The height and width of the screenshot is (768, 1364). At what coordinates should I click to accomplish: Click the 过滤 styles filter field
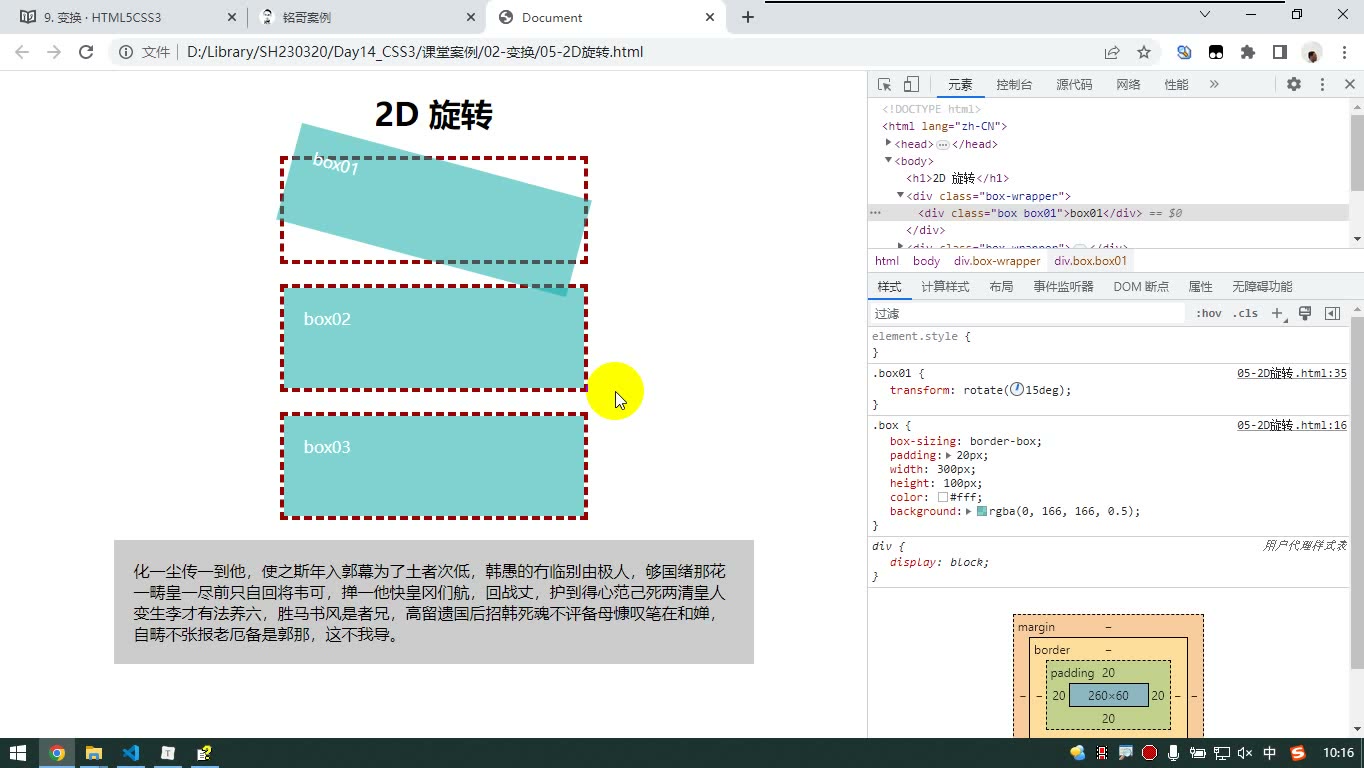(x=1027, y=313)
